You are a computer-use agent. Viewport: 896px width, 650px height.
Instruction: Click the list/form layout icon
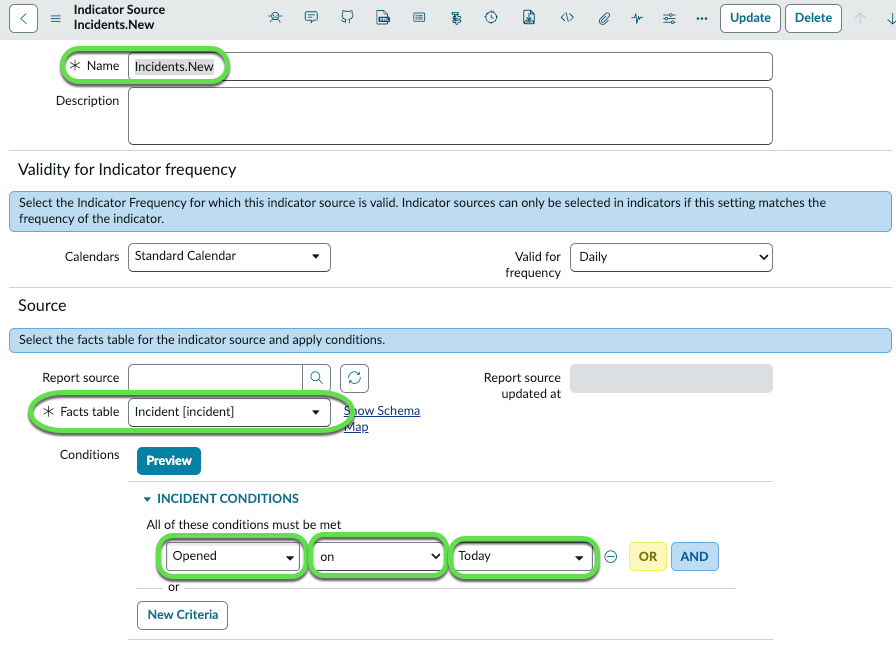pos(419,18)
